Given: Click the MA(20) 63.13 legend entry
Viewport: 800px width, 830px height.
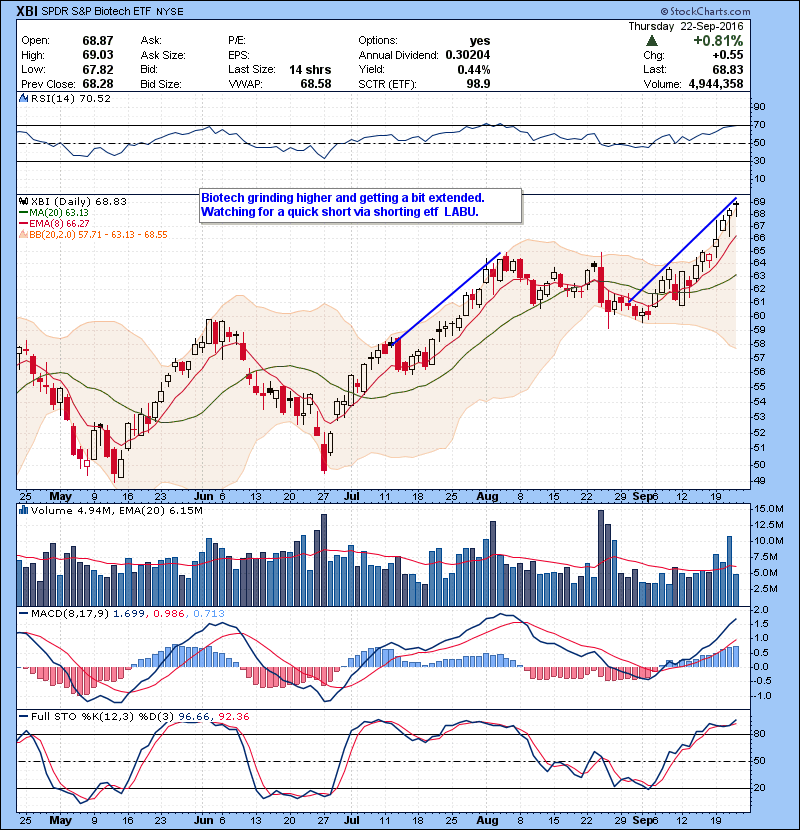Looking at the screenshot, I should (x=54, y=213).
